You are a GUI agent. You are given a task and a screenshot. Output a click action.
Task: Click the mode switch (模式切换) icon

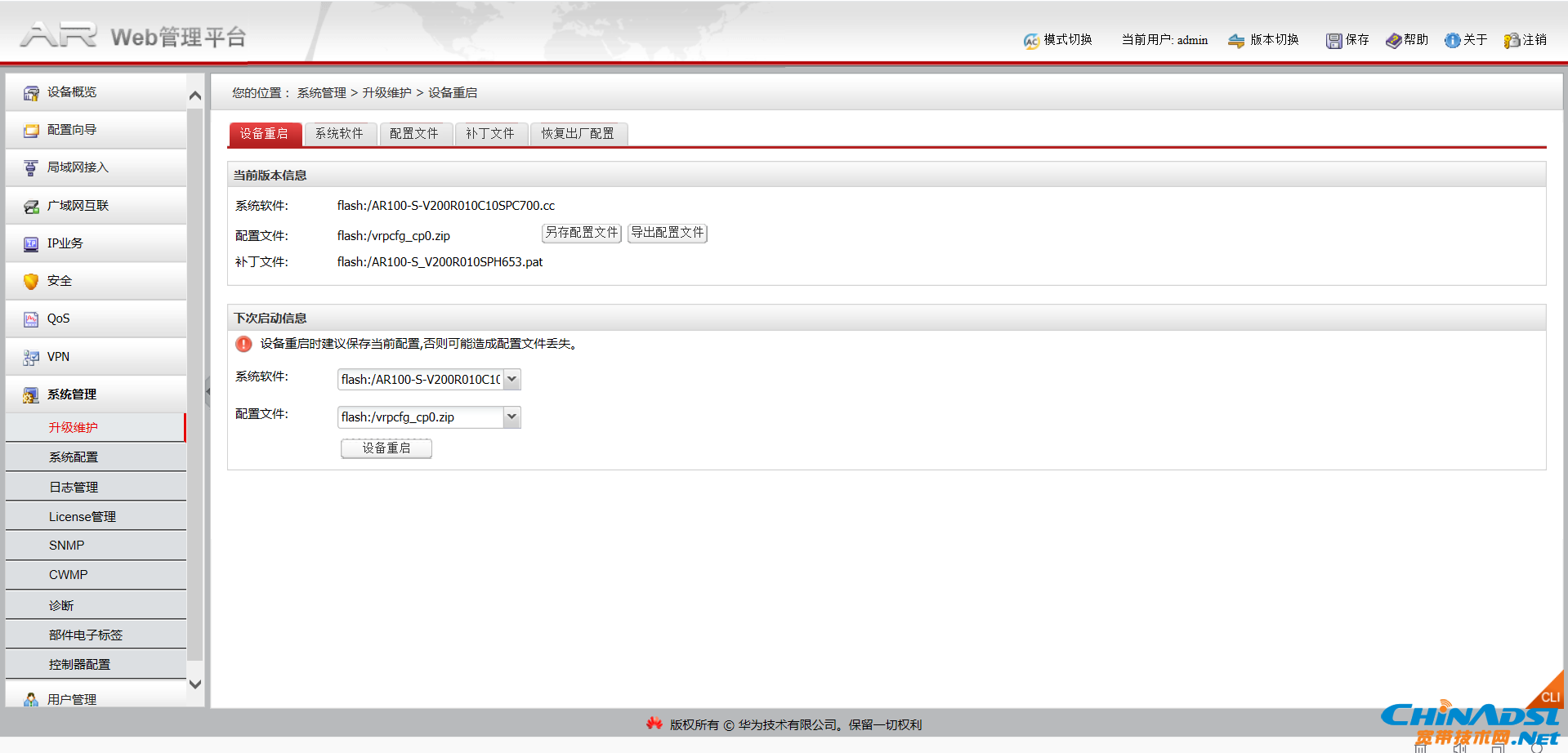tap(1031, 40)
